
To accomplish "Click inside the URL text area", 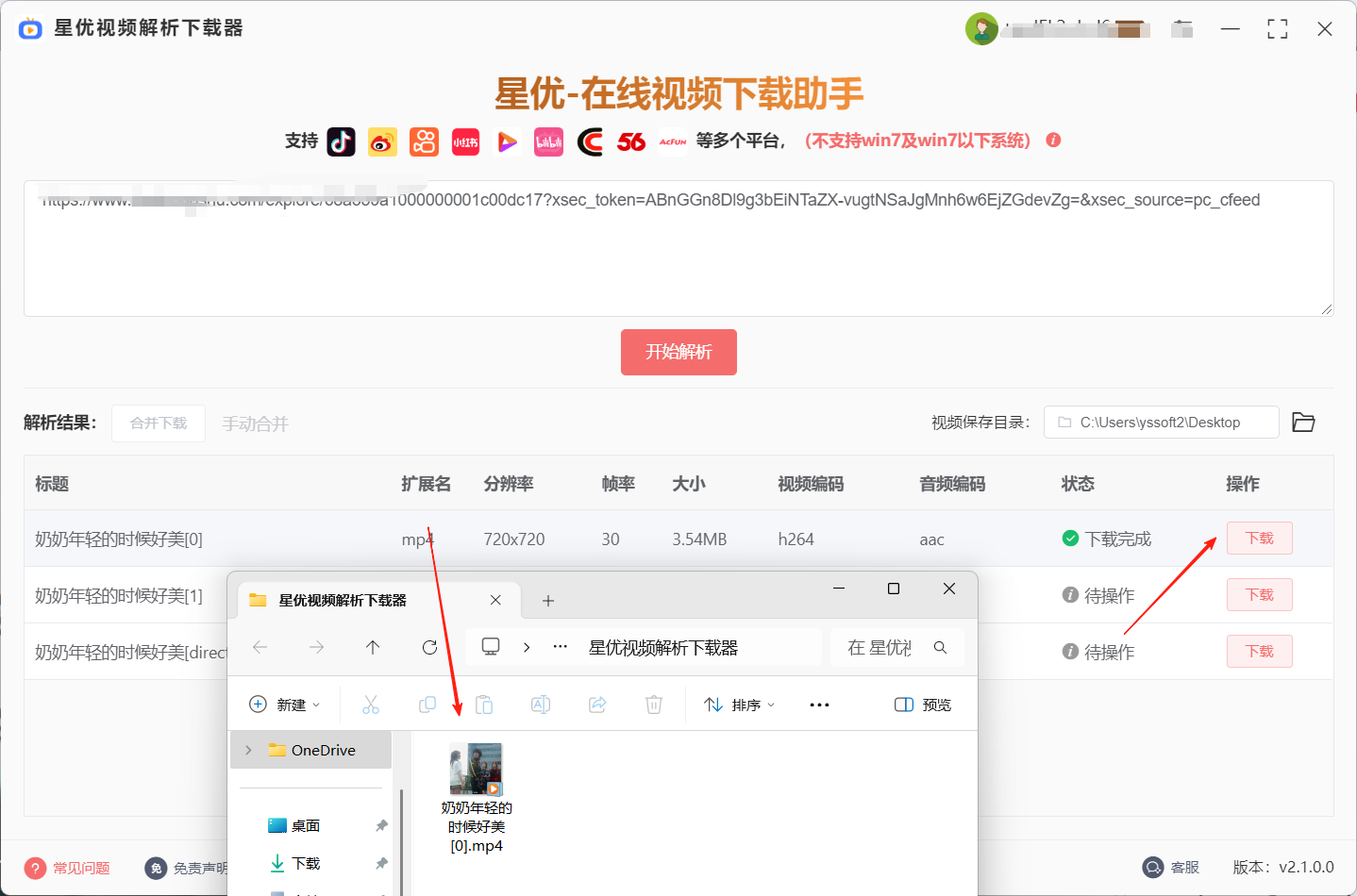I will 678,248.
